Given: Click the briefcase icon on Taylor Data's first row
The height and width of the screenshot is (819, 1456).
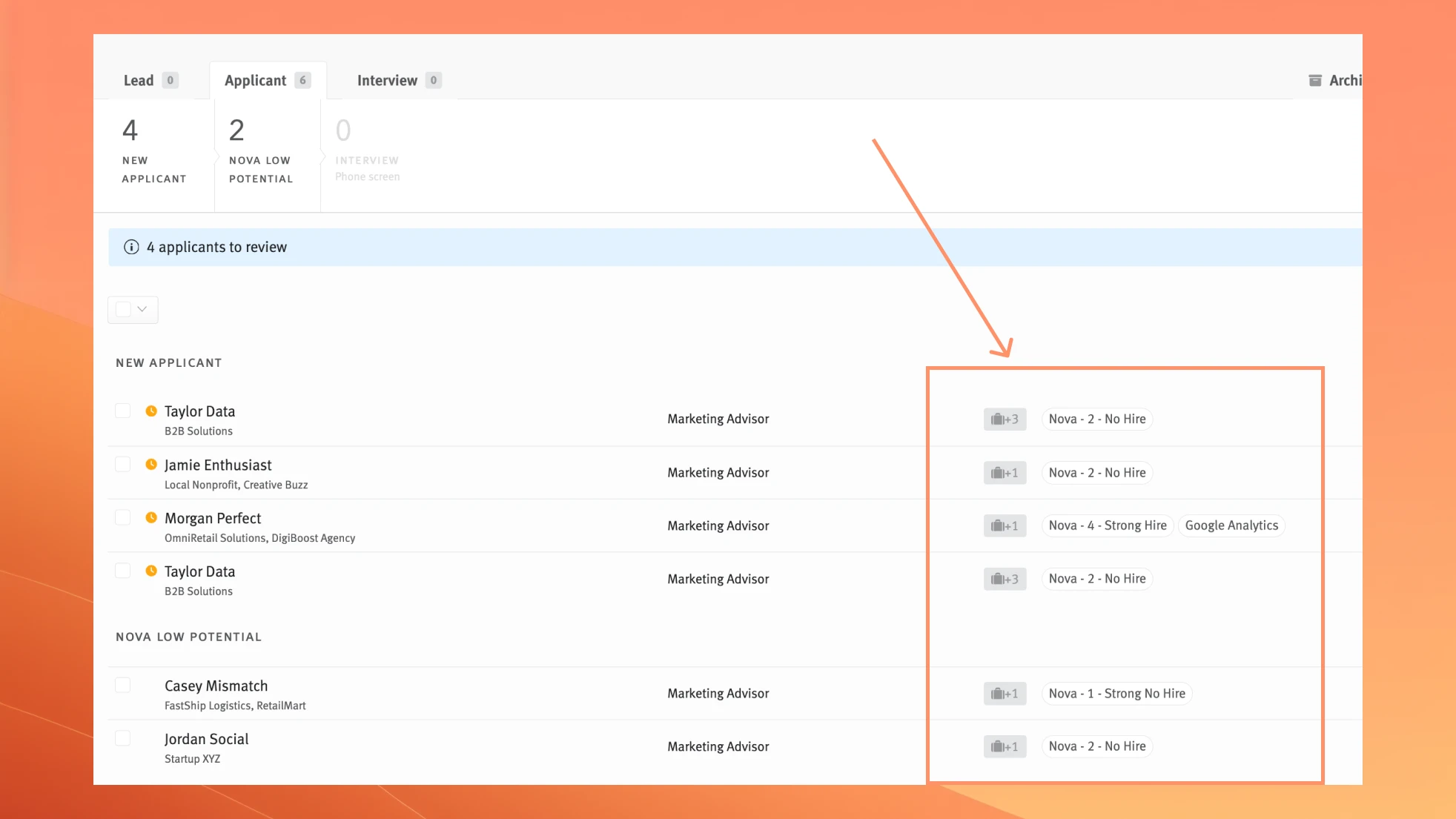Looking at the screenshot, I should coord(1005,419).
